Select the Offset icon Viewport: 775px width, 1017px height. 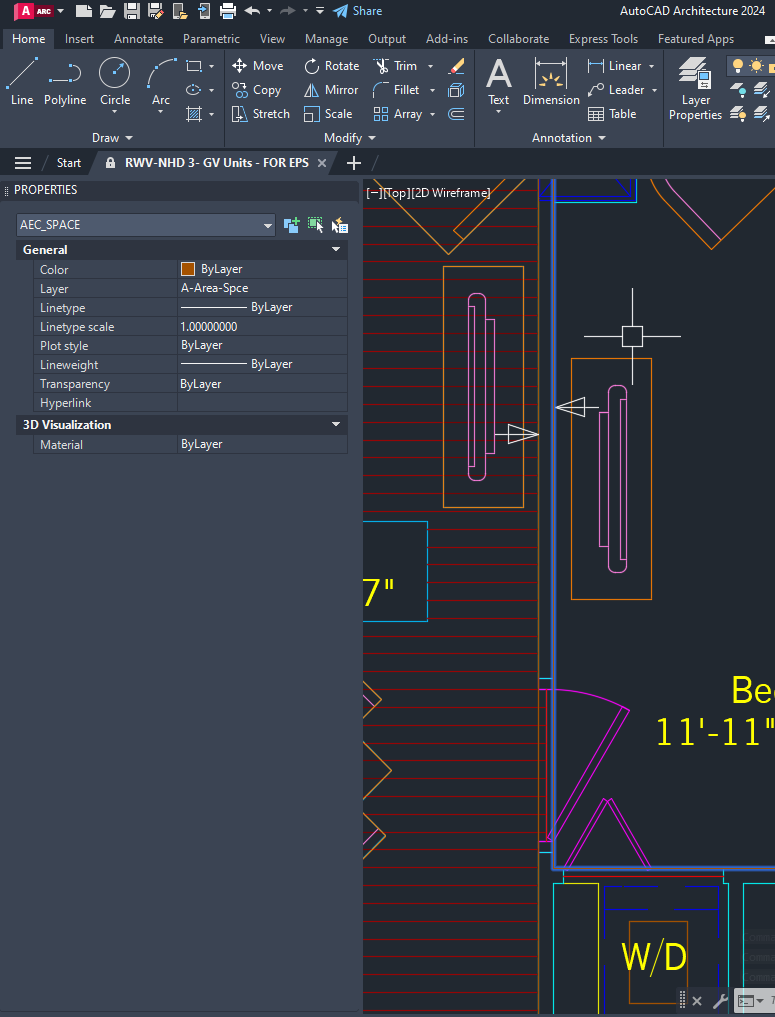pyautogui.click(x=457, y=114)
